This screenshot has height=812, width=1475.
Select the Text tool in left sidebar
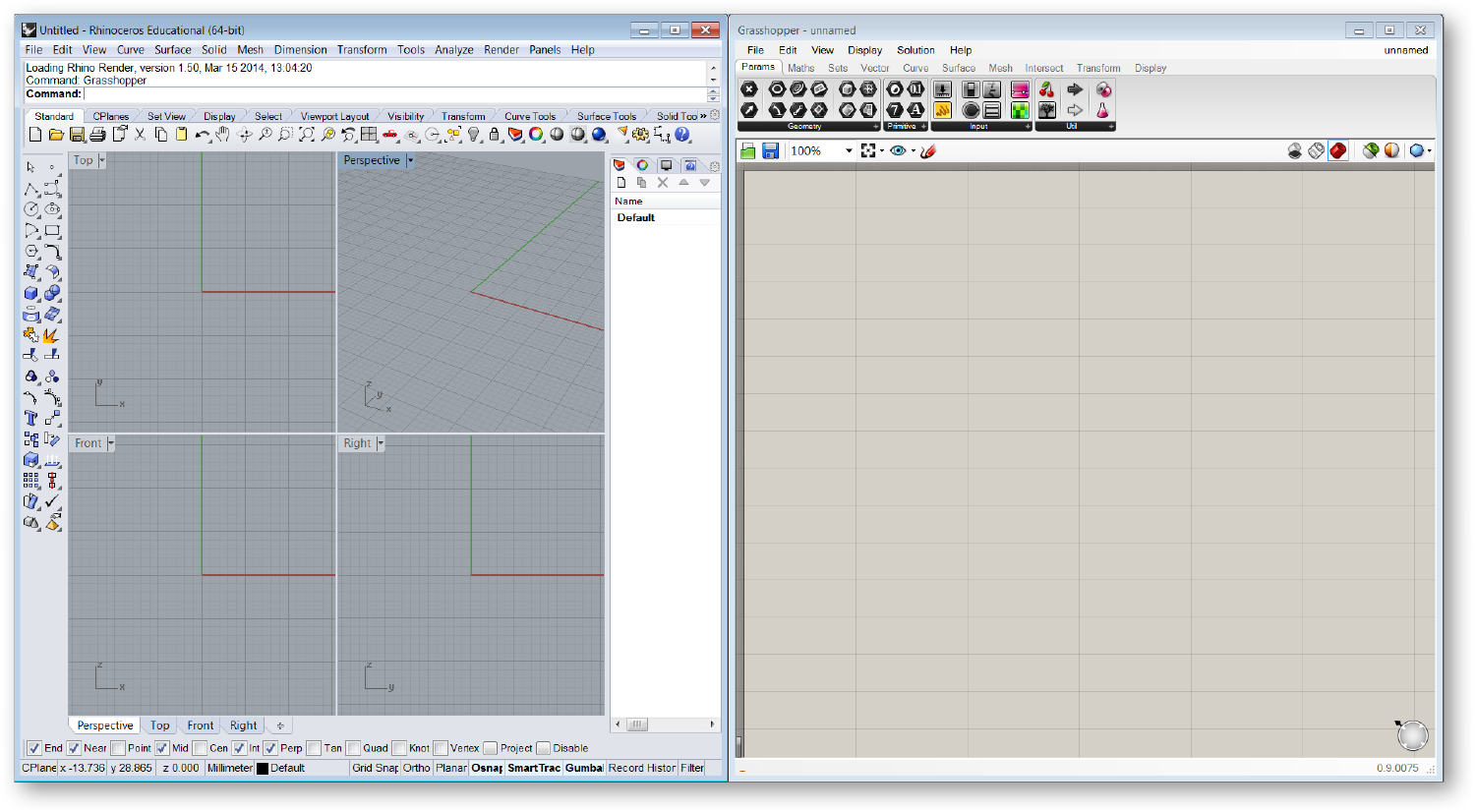[x=31, y=419]
